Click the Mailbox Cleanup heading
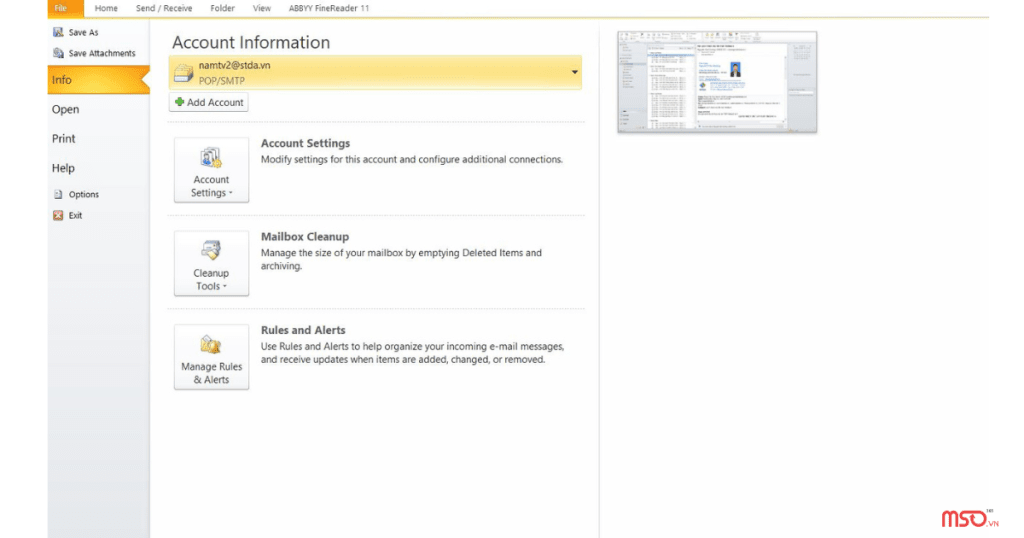 point(304,236)
